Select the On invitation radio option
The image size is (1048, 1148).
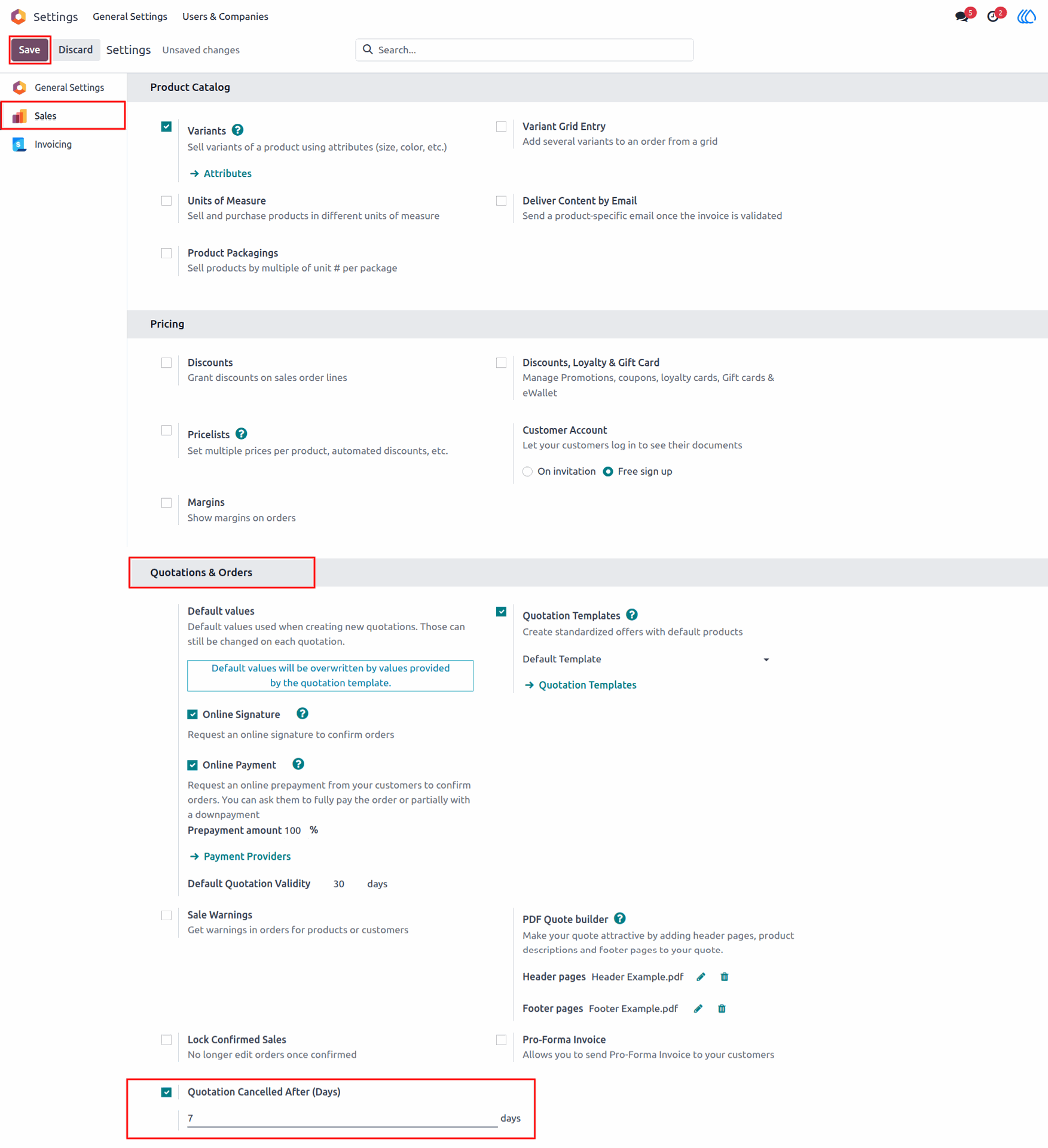[527, 471]
